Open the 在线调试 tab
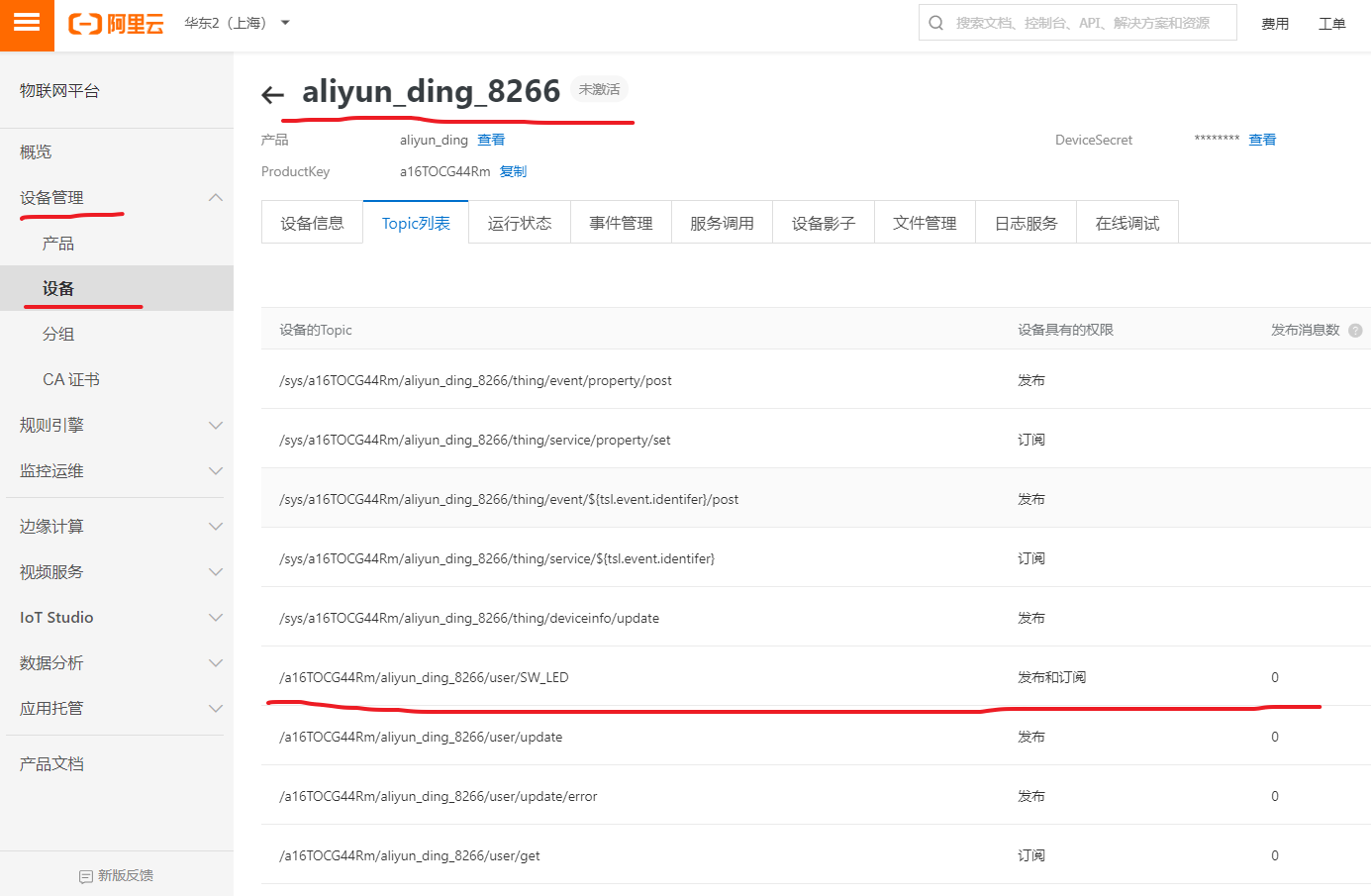Viewport: 1371px width, 896px height. click(1127, 223)
